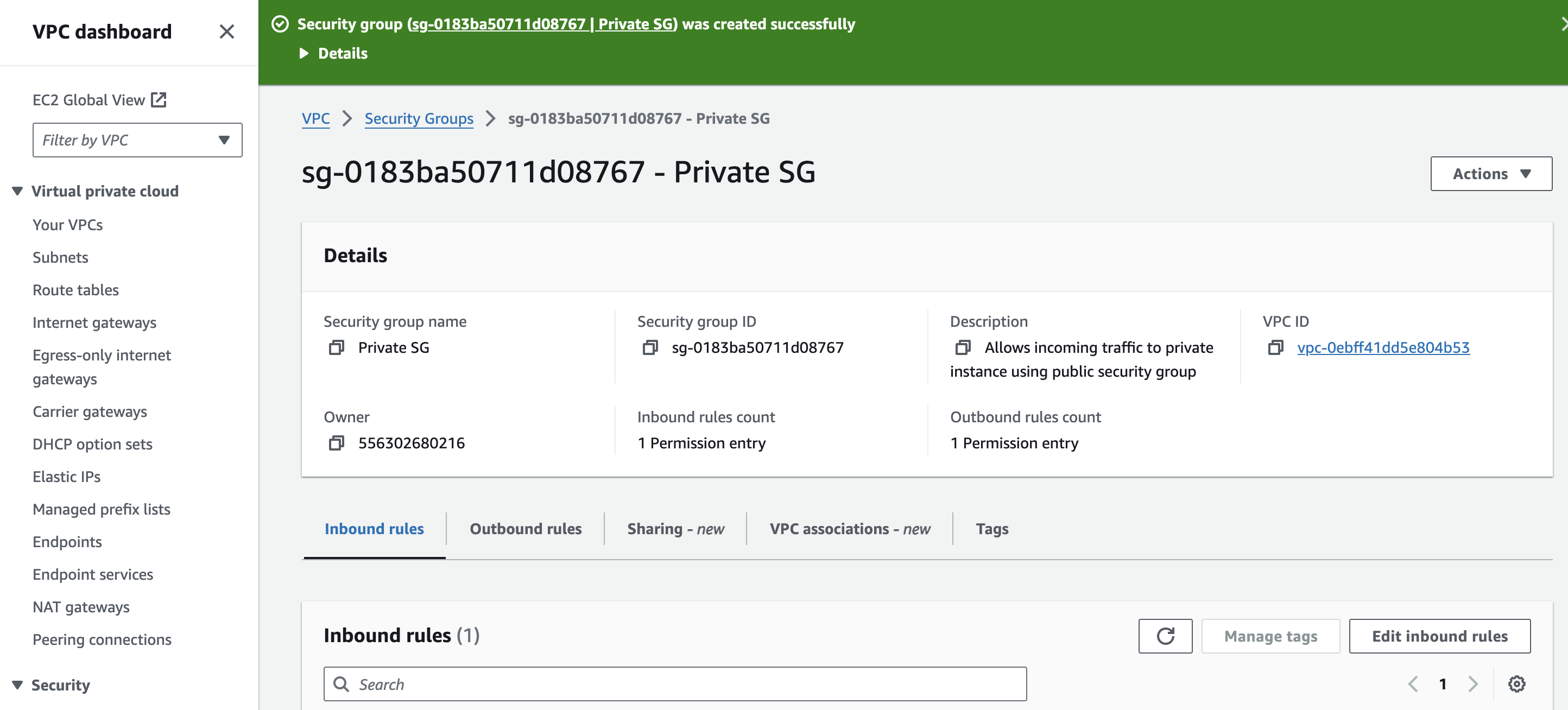Open inbound rules table preferences gear
The width and height of the screenshot is (1568, 710).
point(1516,684)
